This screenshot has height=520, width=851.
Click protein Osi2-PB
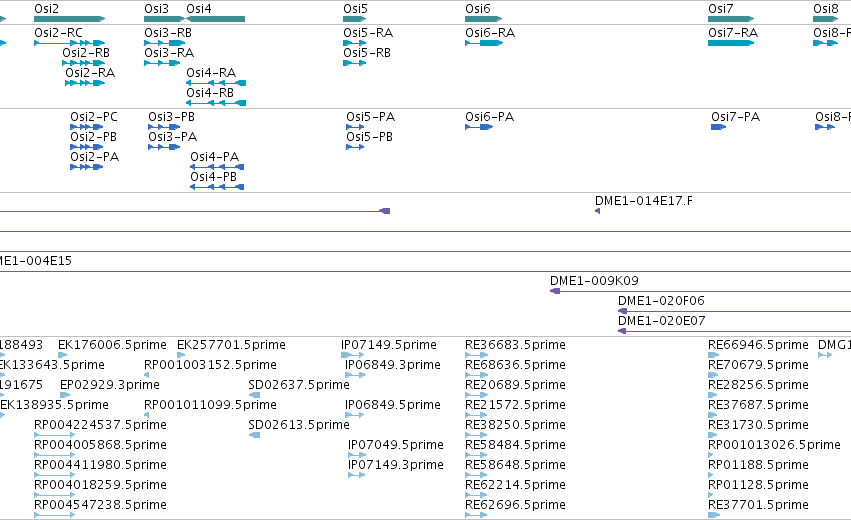click(x=87, y=147)
